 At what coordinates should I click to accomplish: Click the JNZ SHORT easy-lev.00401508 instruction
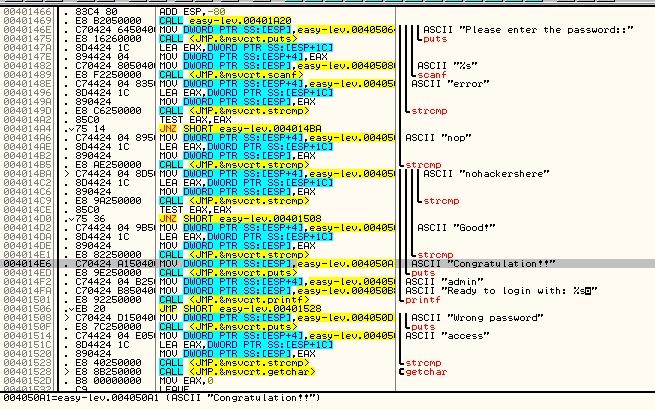pos(240,218)
